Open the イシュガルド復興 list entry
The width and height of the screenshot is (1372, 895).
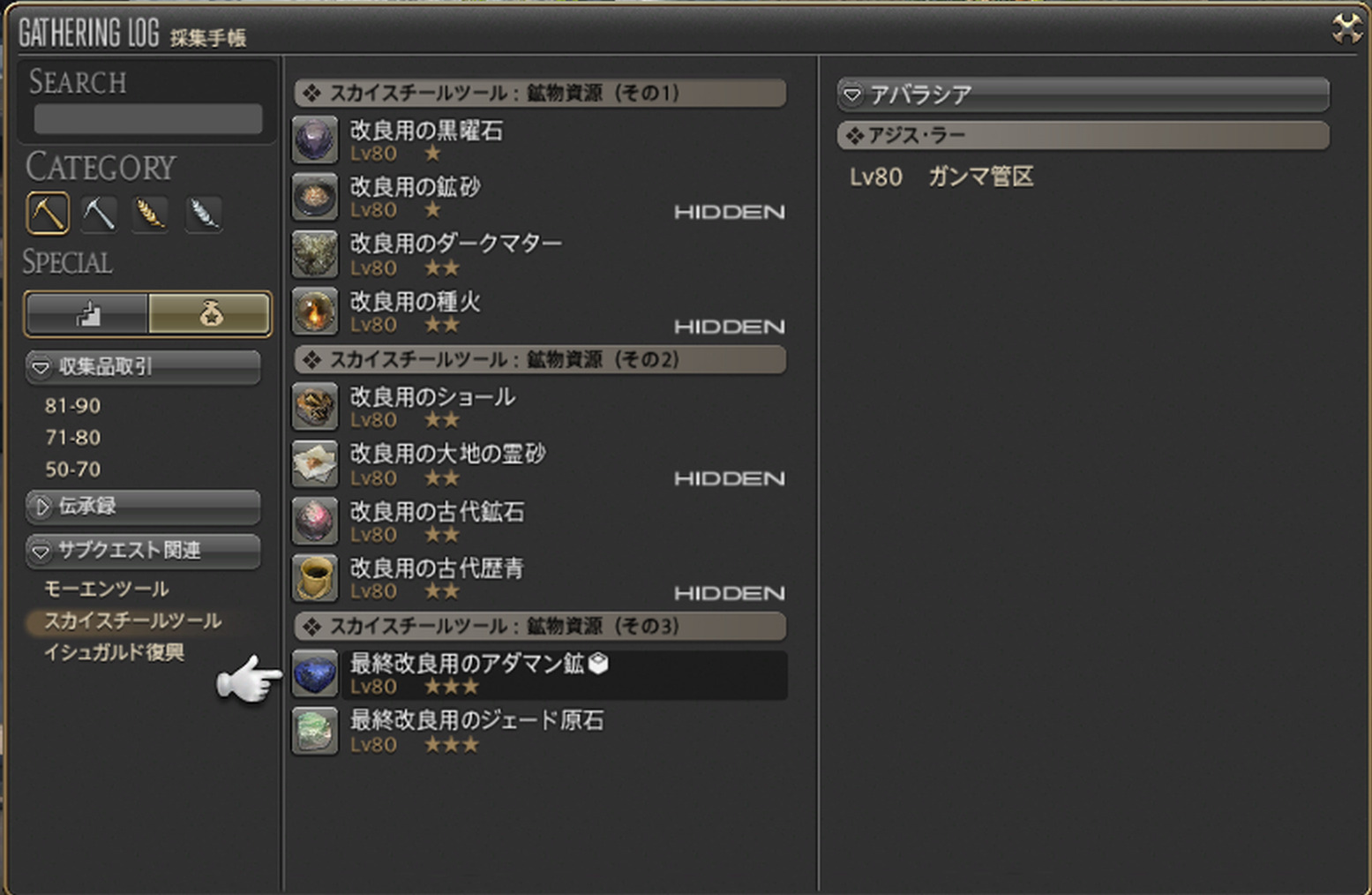[x=114, y=652]
